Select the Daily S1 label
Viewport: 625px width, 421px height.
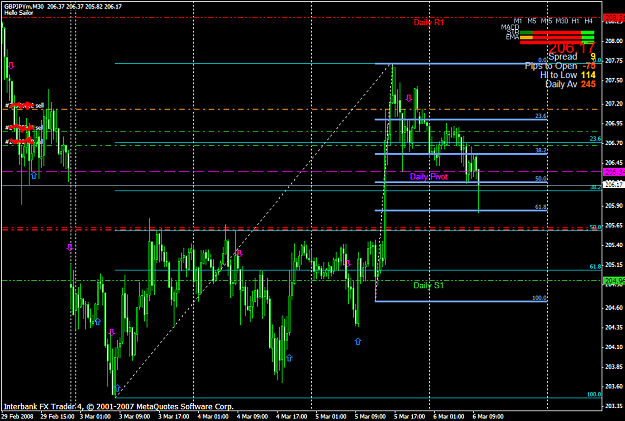coord(428,285)
